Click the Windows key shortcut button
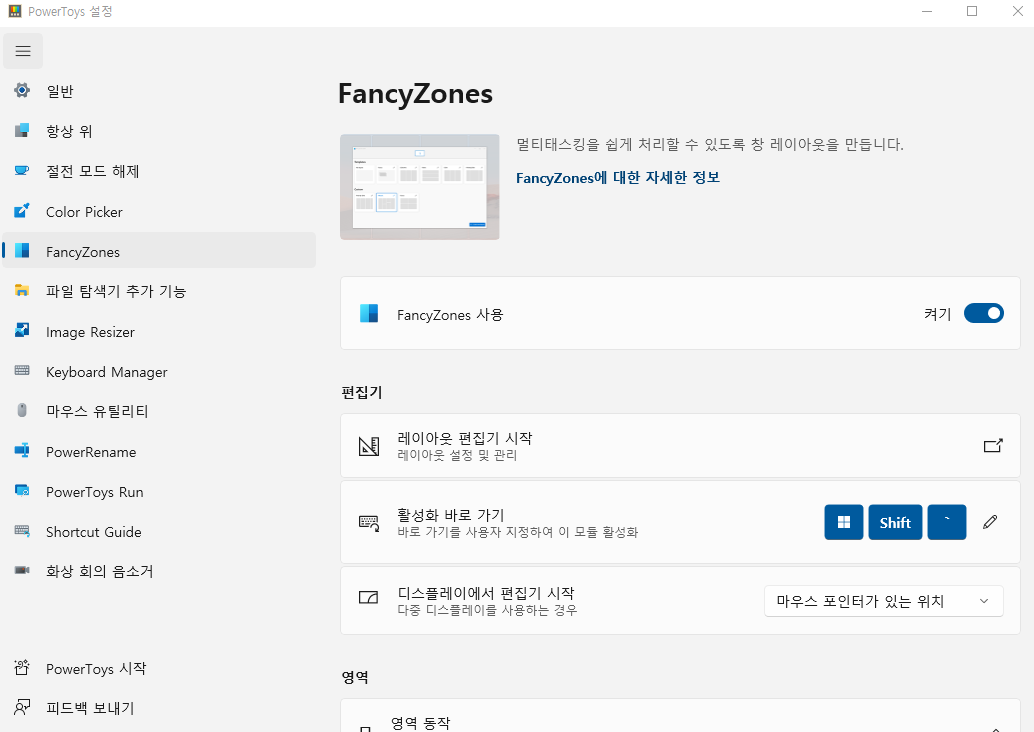The width and height of the screenshot is (1034, 732). pos(843,522)
